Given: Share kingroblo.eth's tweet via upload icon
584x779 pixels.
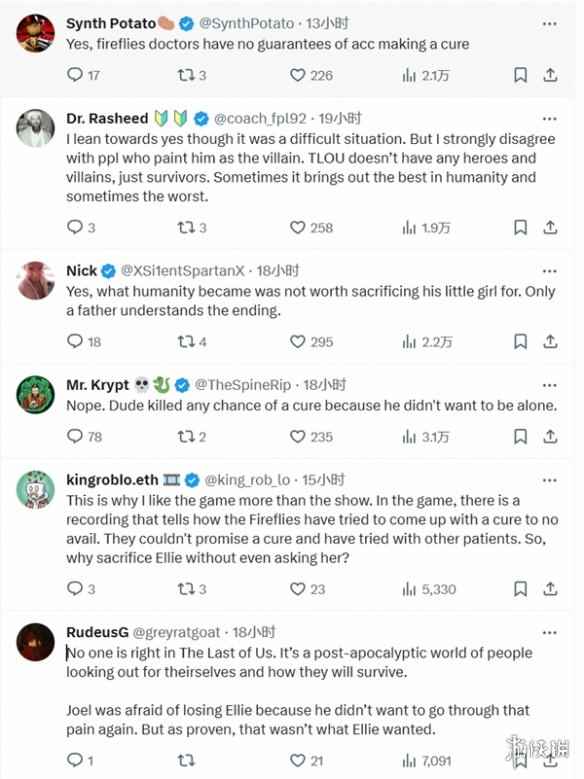Looking at the screenshot, I should pos(550,589).
